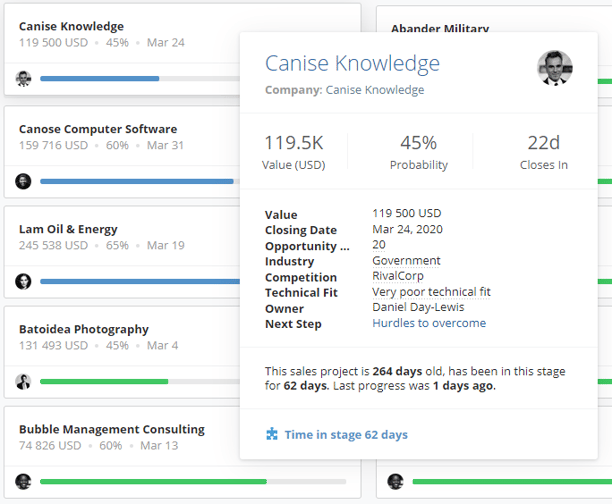Screen dimensions: 612x504
Task: Click owner avatar on Canise Knowledge card
Action: [x=24, y=79]
